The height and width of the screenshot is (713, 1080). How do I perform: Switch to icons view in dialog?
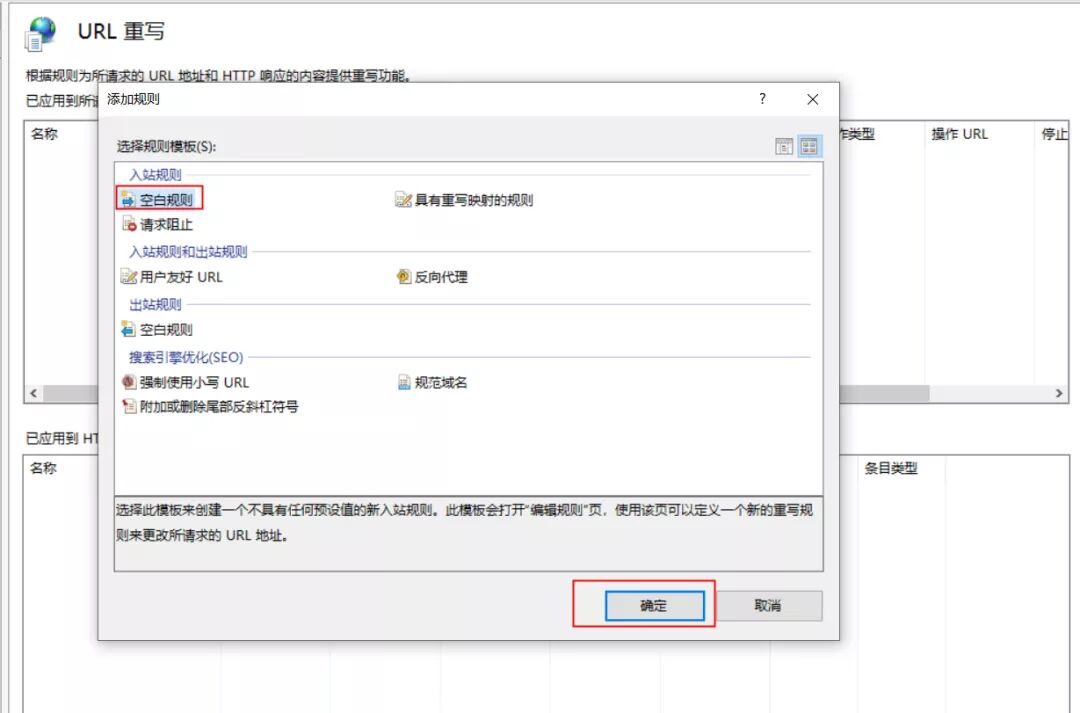[x=809, y=146]
